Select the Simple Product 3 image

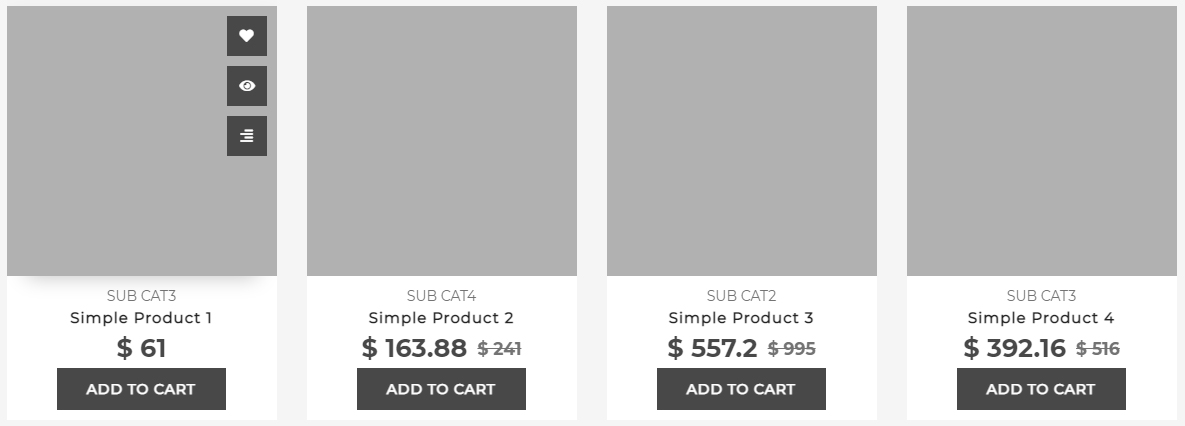coord(742,141)
